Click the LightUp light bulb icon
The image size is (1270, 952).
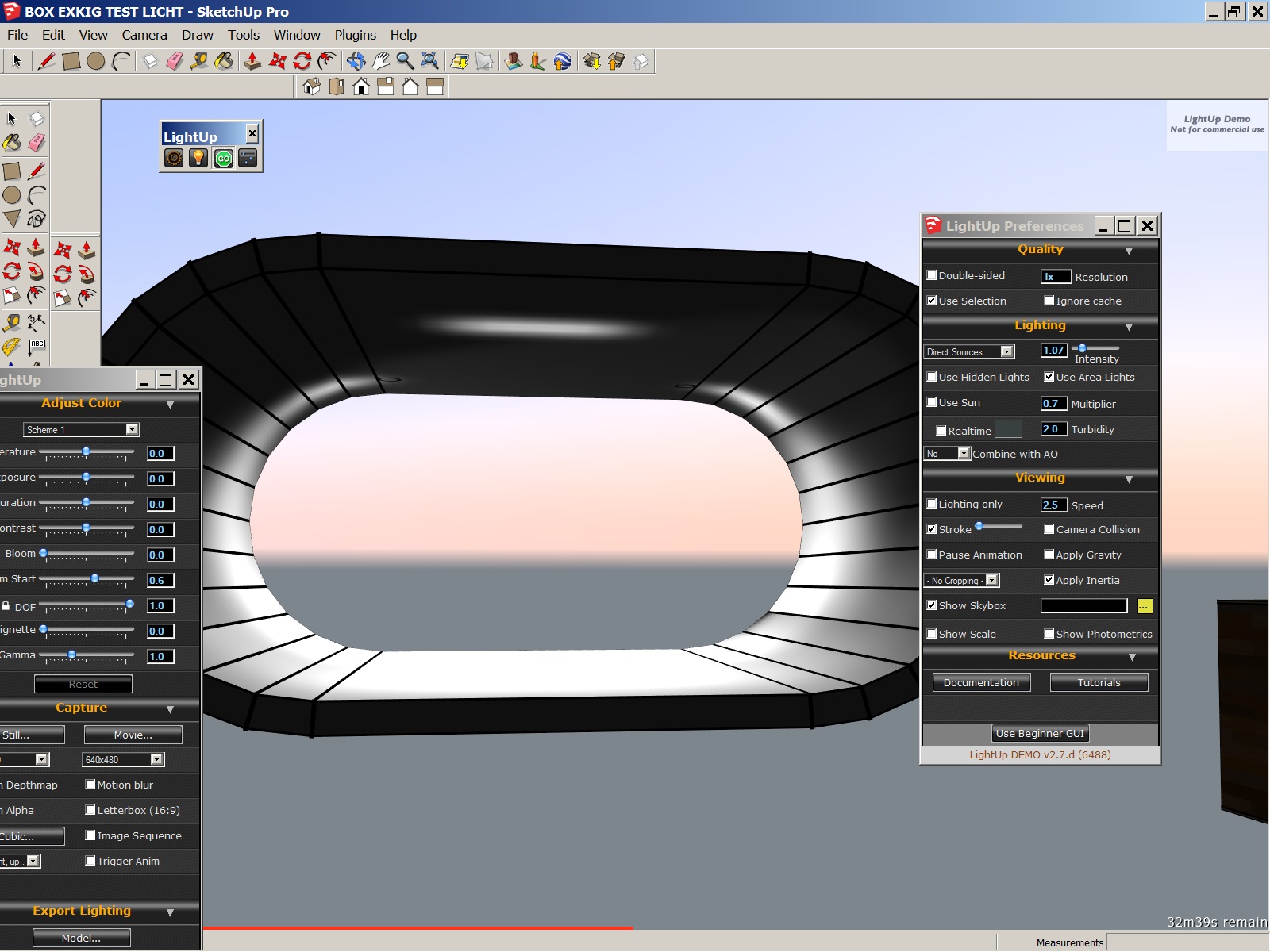(198, 158)
